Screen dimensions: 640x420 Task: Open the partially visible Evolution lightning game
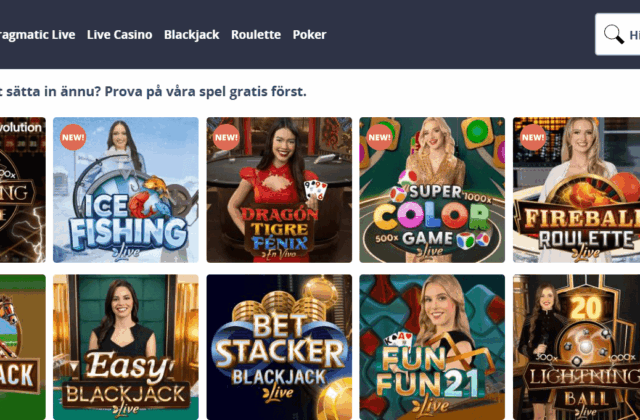[23, 190]
